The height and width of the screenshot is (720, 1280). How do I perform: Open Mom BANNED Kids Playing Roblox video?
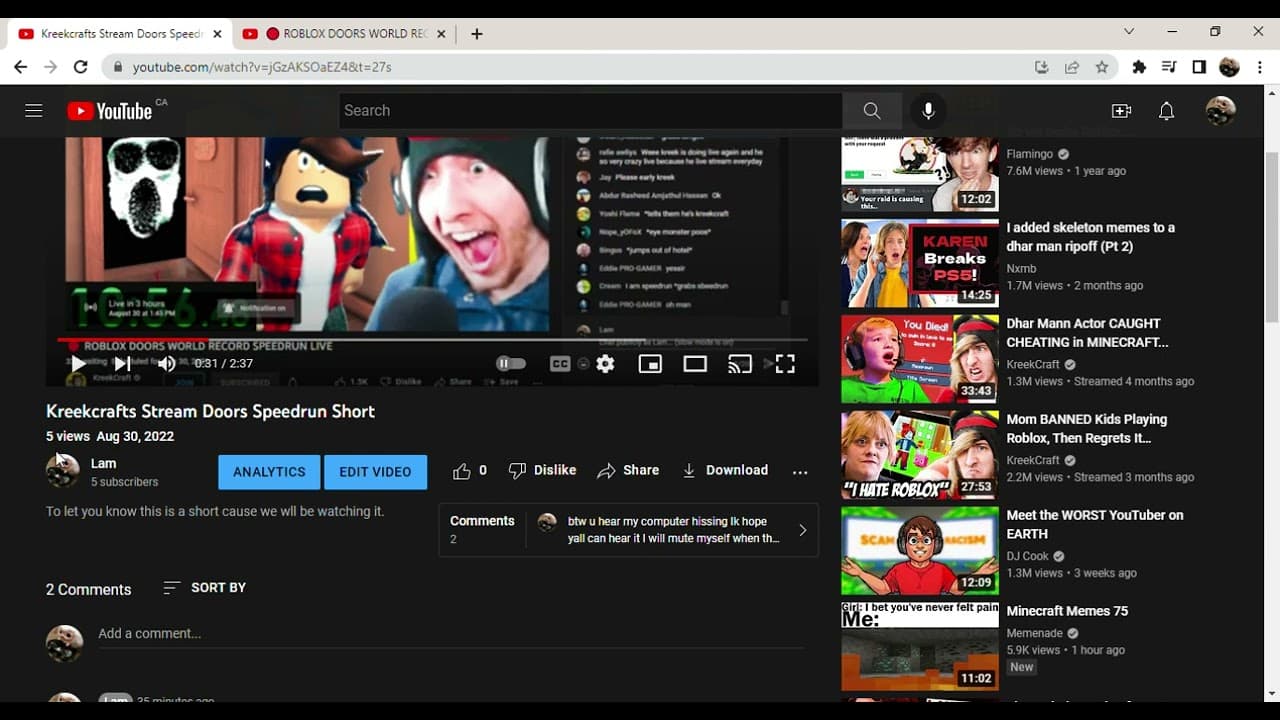coord(1086,429)
